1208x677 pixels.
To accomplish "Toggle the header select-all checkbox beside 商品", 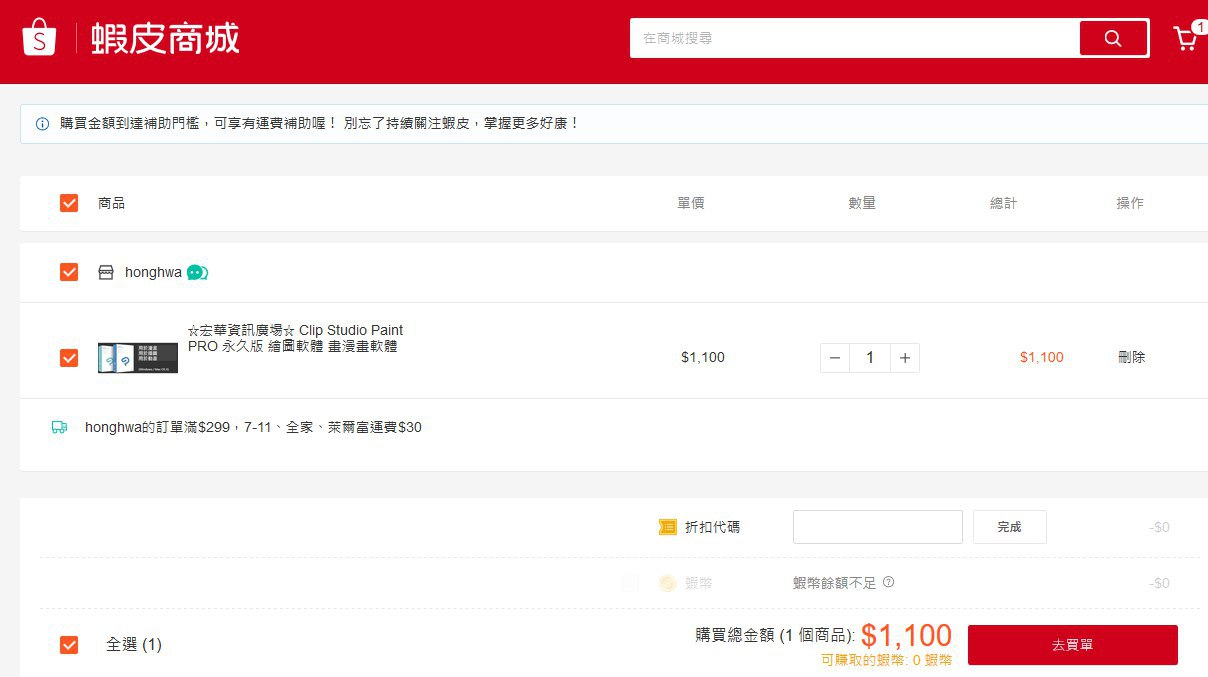I will (x=69, y=203).
